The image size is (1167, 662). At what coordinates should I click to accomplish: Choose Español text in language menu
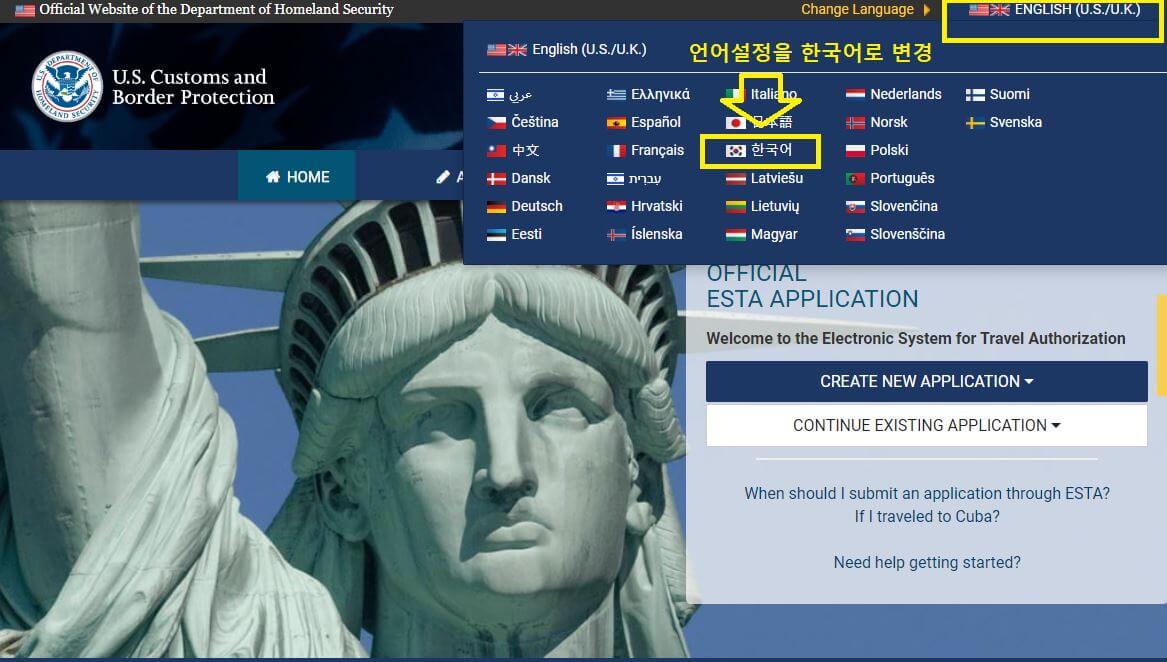point(656,122)
